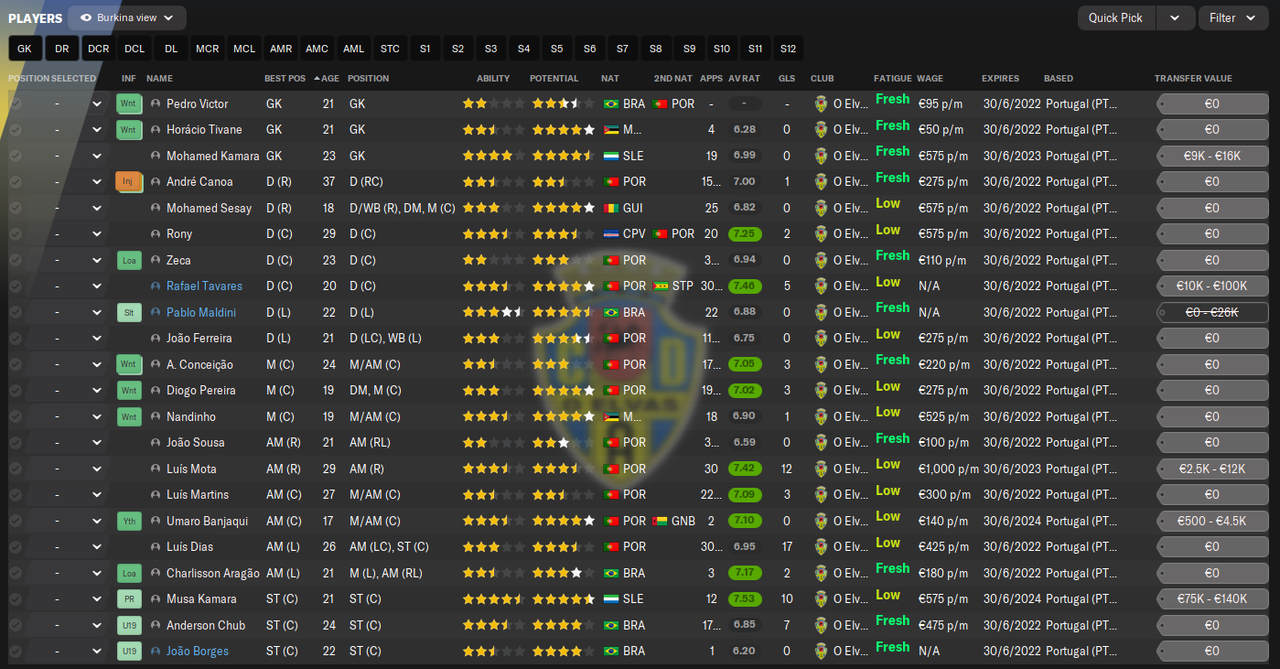Viewport: 1280px width, 669px height.
Task: Toggle the selection circle for Luís Dias
Action: [x=15, y=547]
